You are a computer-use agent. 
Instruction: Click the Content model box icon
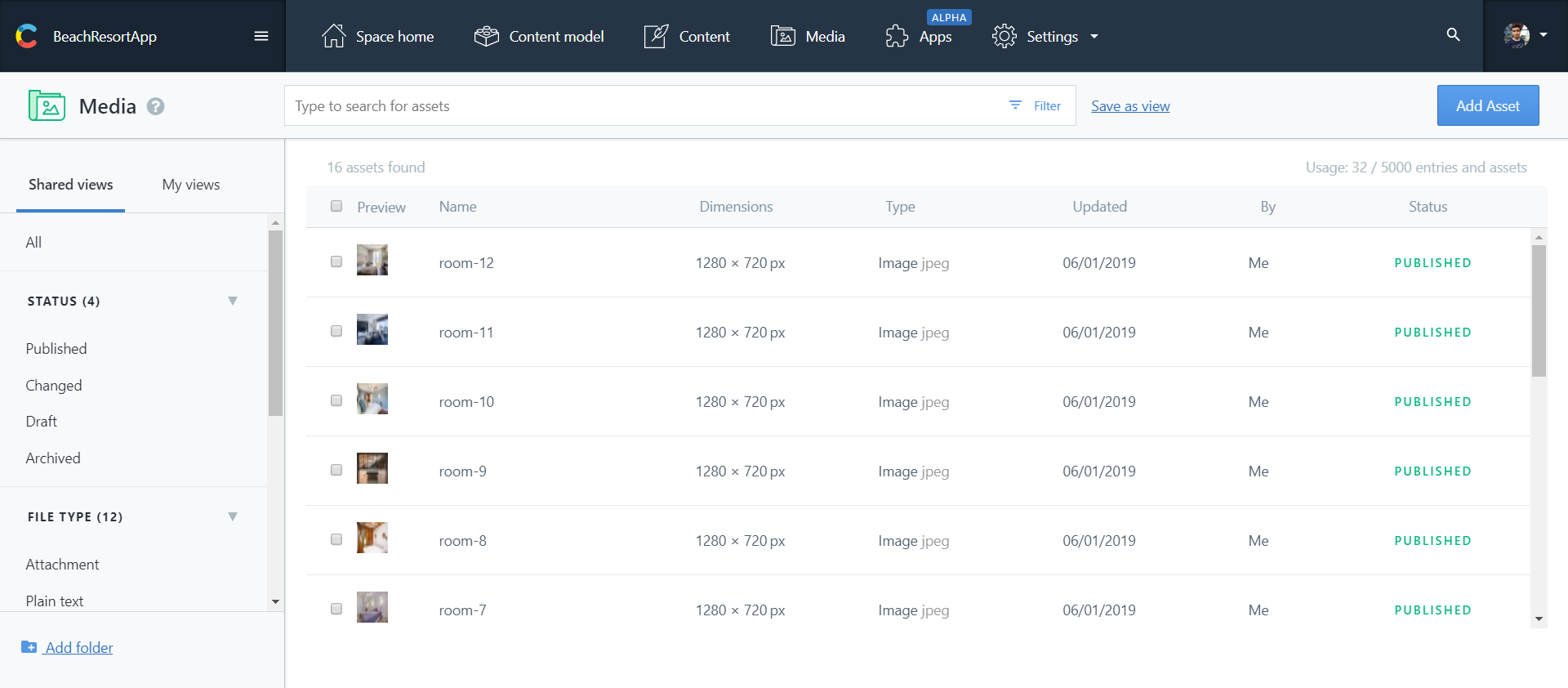pos(486,36)
